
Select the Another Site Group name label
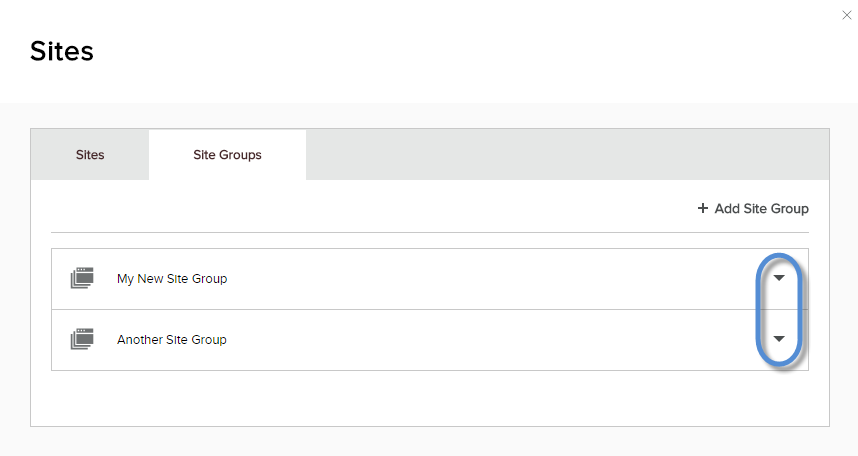[172, 340]
